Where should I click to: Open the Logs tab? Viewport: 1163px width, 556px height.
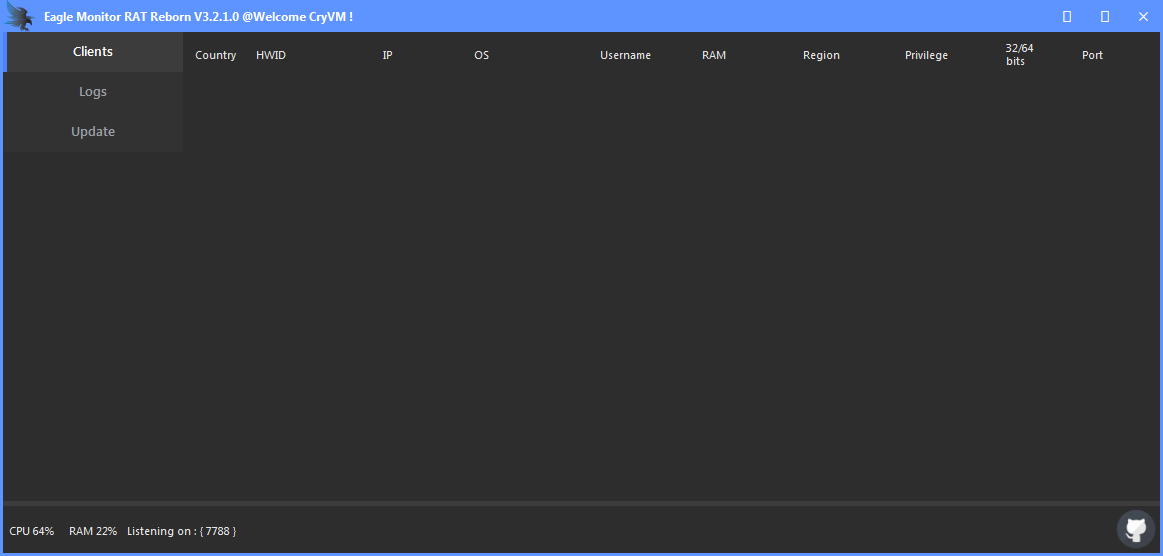click(x=93, y=92)
